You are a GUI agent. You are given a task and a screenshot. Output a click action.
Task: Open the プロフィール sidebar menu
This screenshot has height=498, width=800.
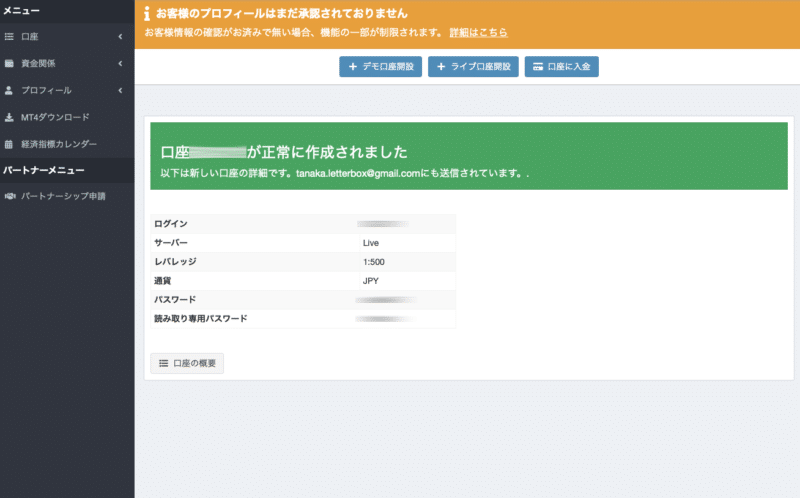pos(67,90)
